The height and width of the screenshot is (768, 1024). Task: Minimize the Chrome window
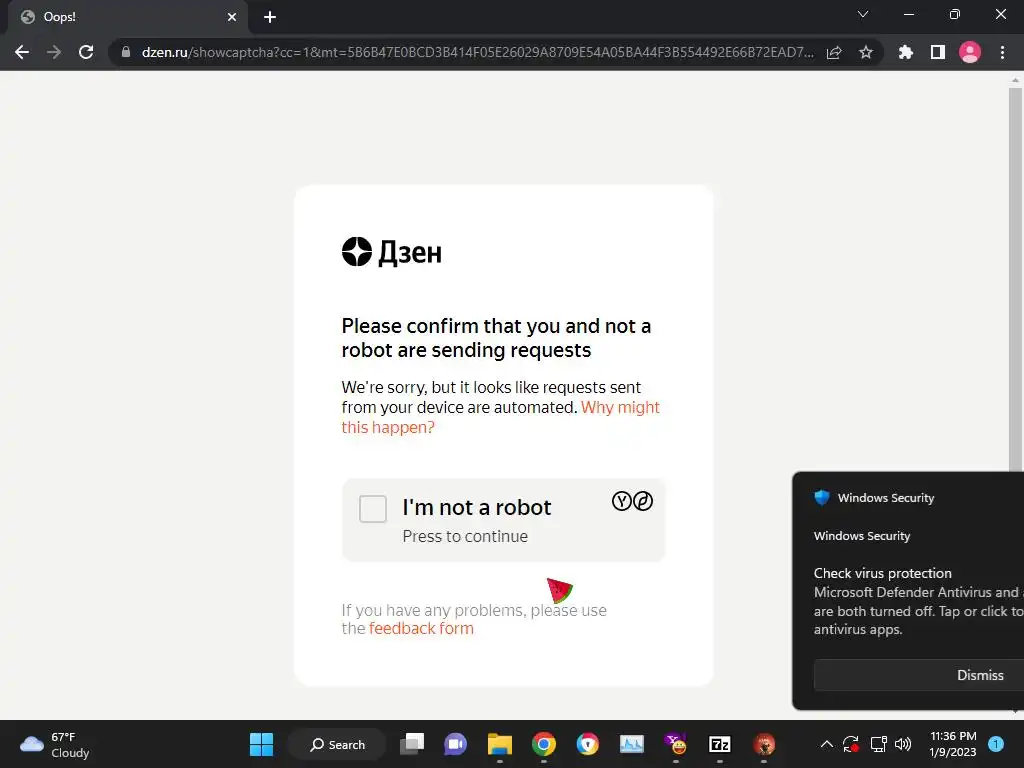(x=908, y=14)
